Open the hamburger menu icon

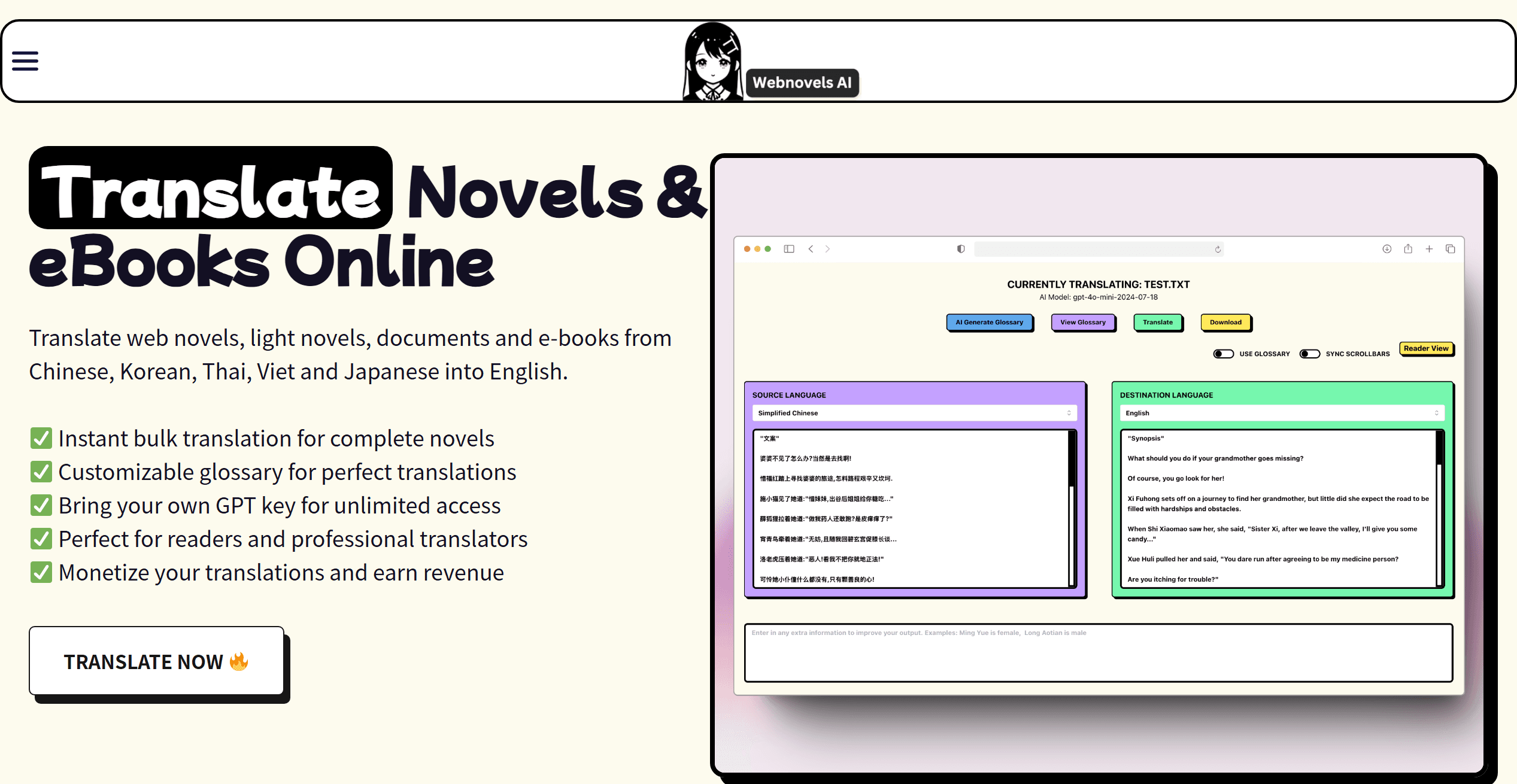[x=25, y=61]
